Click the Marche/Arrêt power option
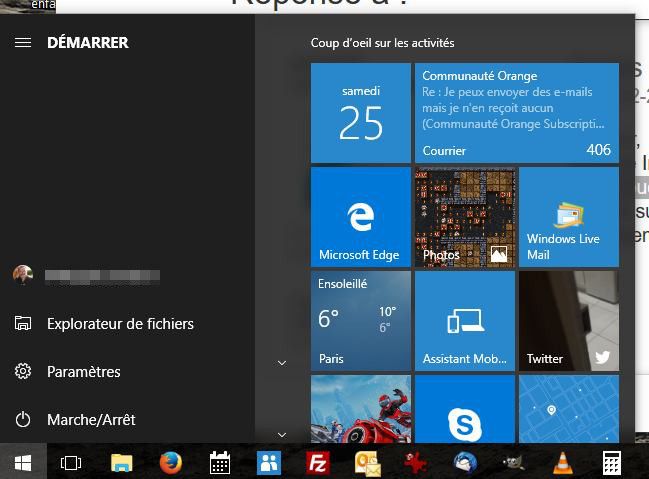The width and height of the screenshot is (649, 479). pos(90,420)
